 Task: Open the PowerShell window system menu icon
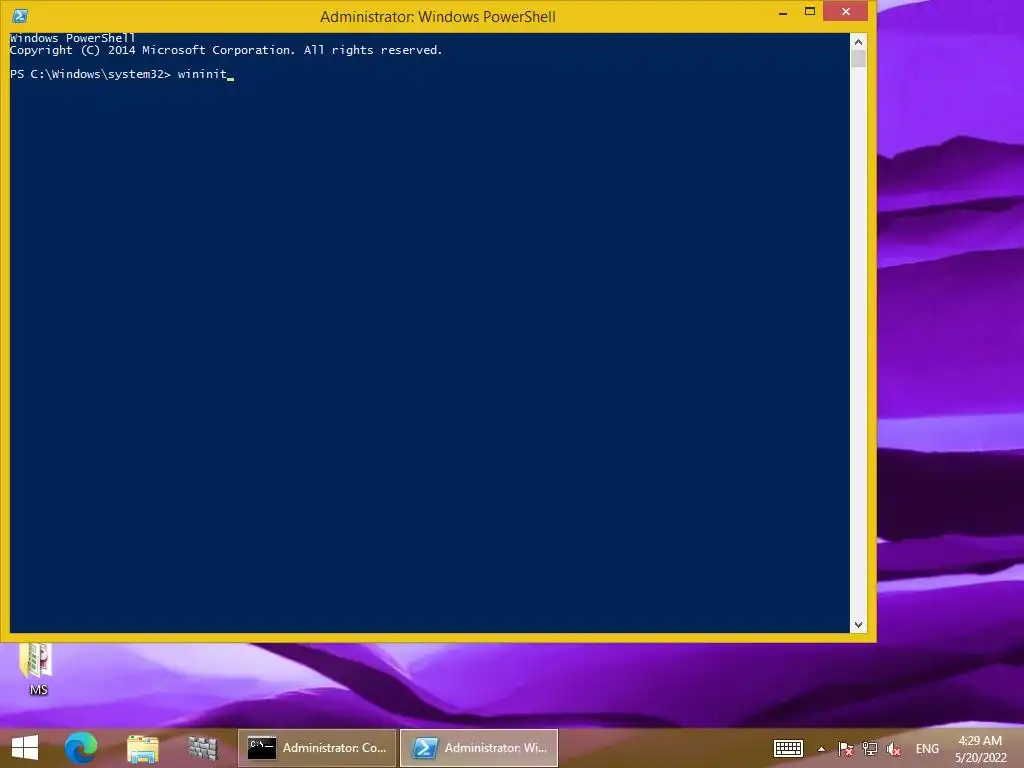click(x=20, y=16)
